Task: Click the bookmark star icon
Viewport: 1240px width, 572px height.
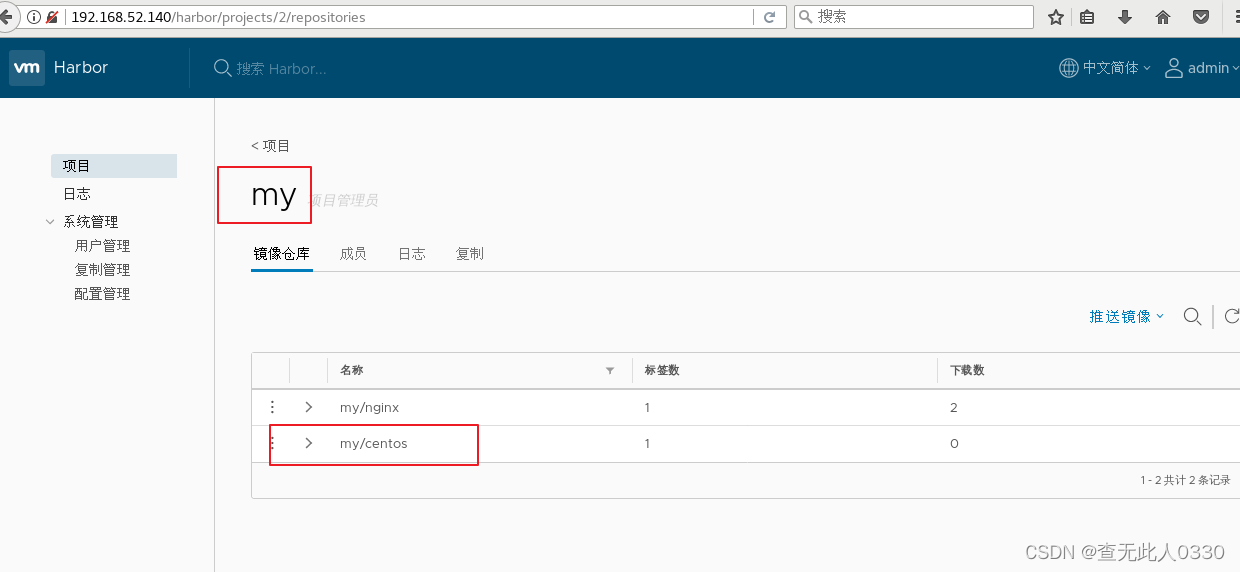Action: [1056, 17]
